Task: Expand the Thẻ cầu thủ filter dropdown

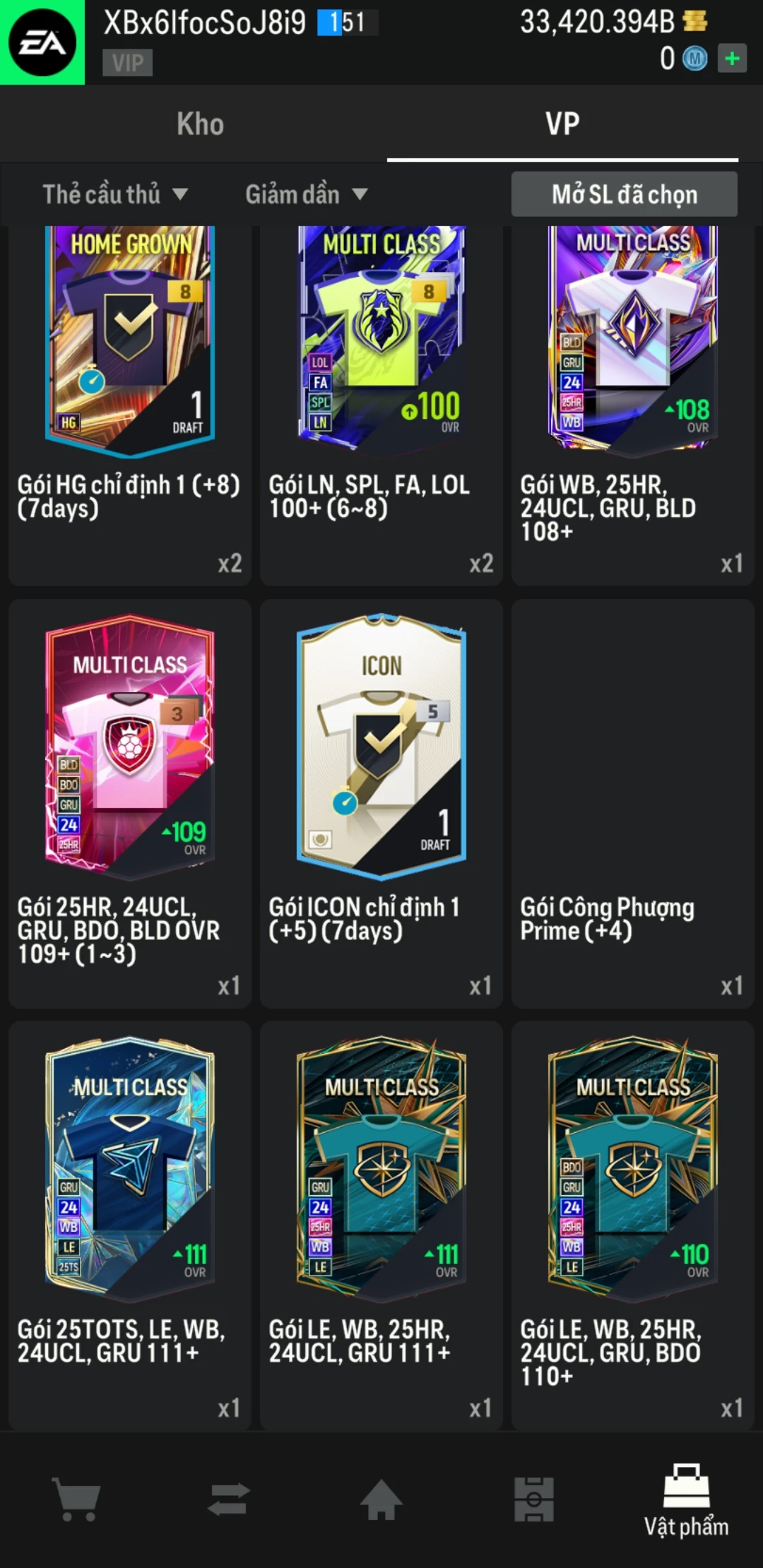Action: [x=115, y=194]
